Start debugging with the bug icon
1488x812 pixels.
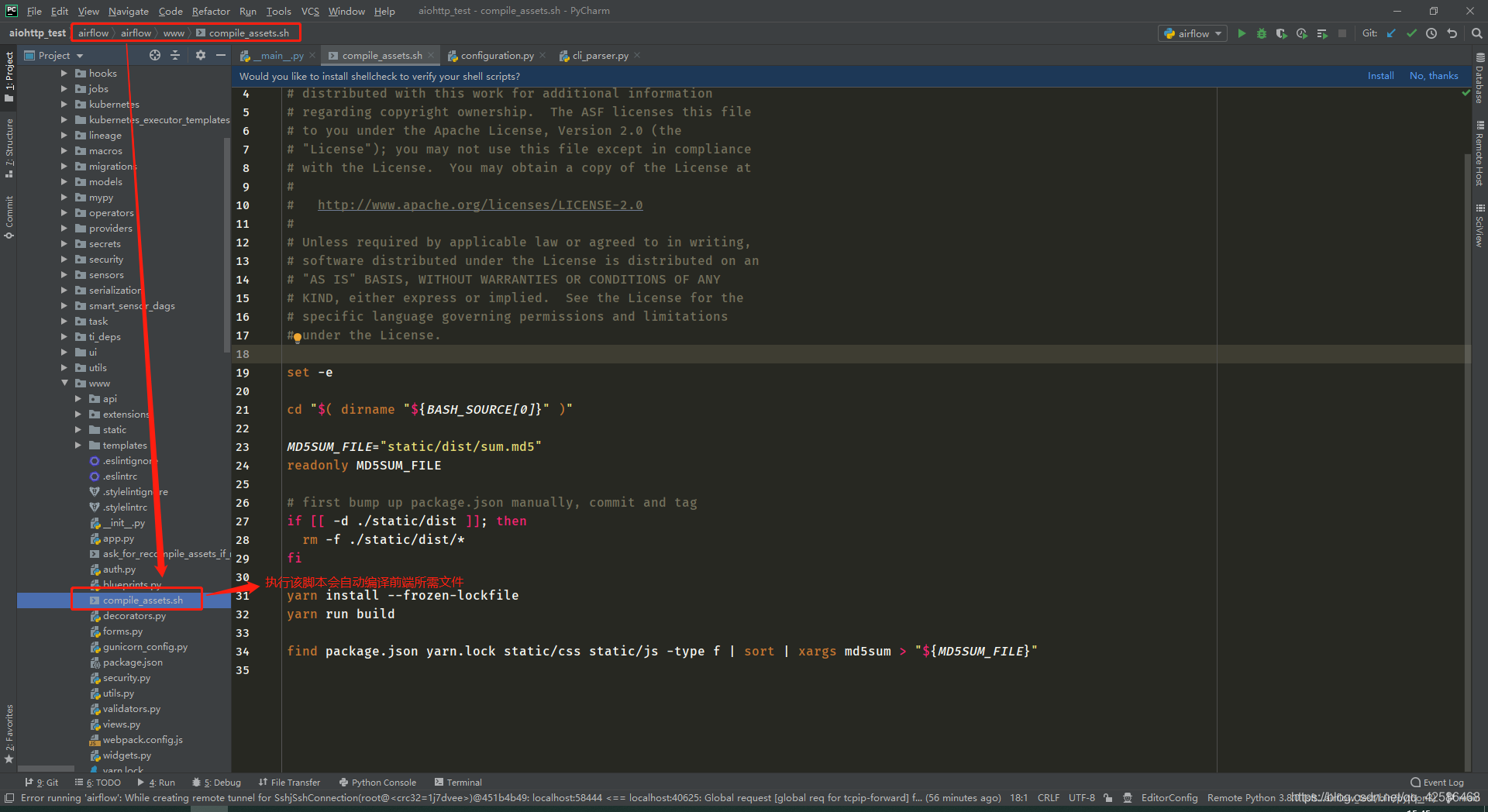(1262, 33)
